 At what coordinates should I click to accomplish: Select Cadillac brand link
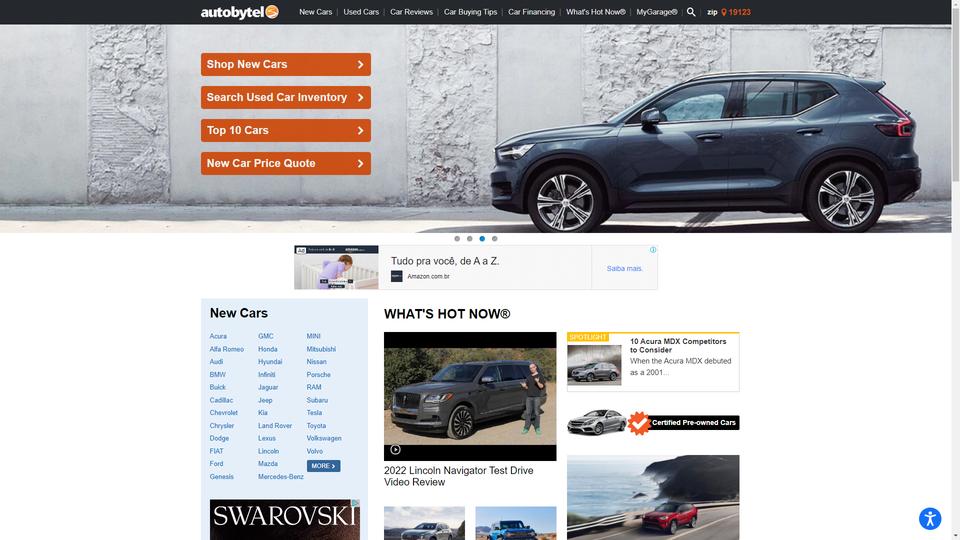(x=221, y=400)
